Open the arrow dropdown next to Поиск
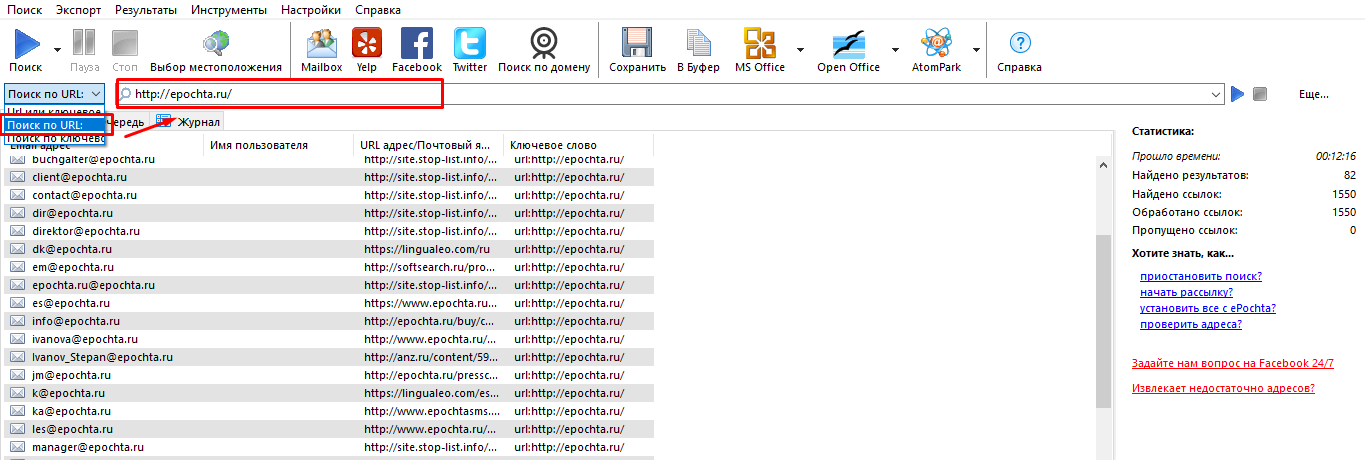The height and width of the screenshot is (460, 1365). [x=57, y=49]
